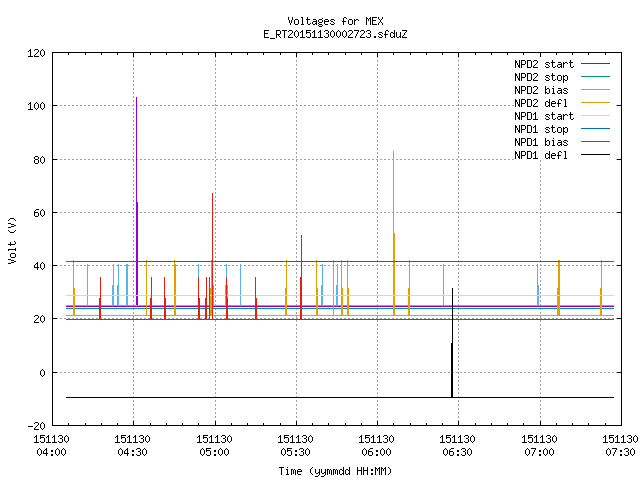Click the x-axis tick label 05:00
This screenshot has width=640, height=480.
214,452
